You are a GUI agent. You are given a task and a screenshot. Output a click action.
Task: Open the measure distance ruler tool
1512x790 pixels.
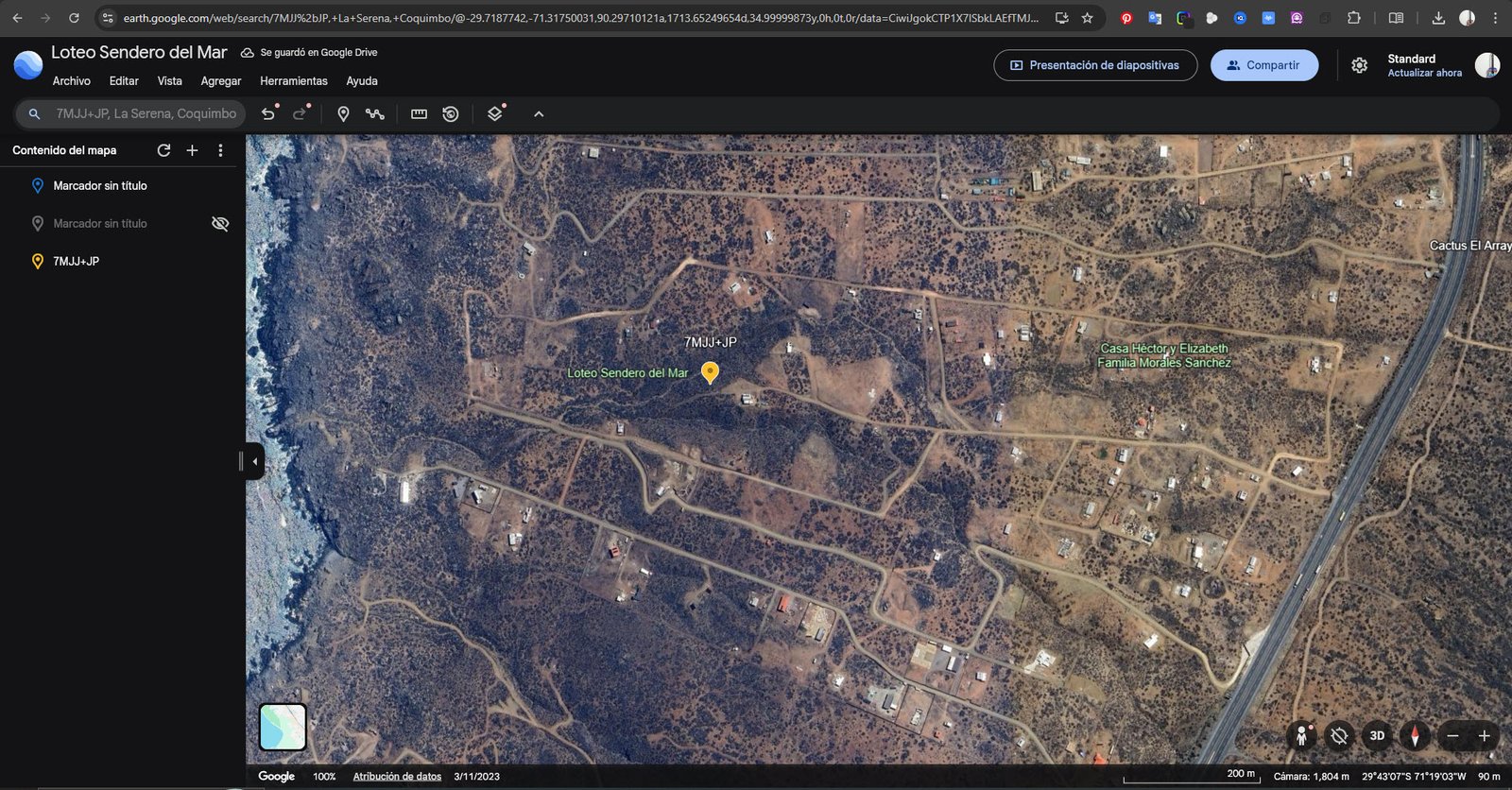tap(419, 114)
